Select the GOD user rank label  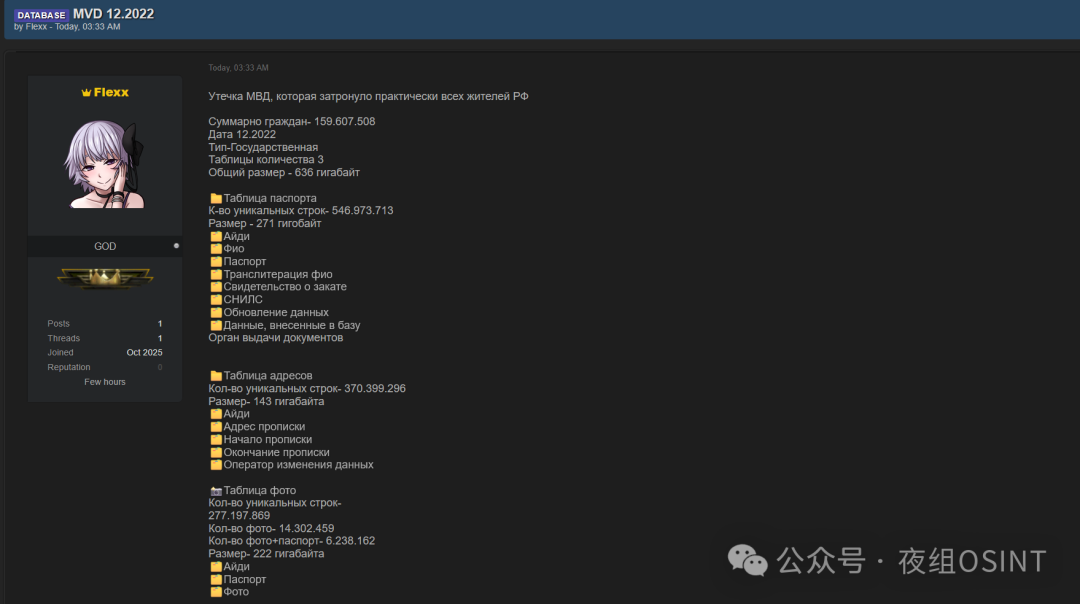tap(105, 246)
